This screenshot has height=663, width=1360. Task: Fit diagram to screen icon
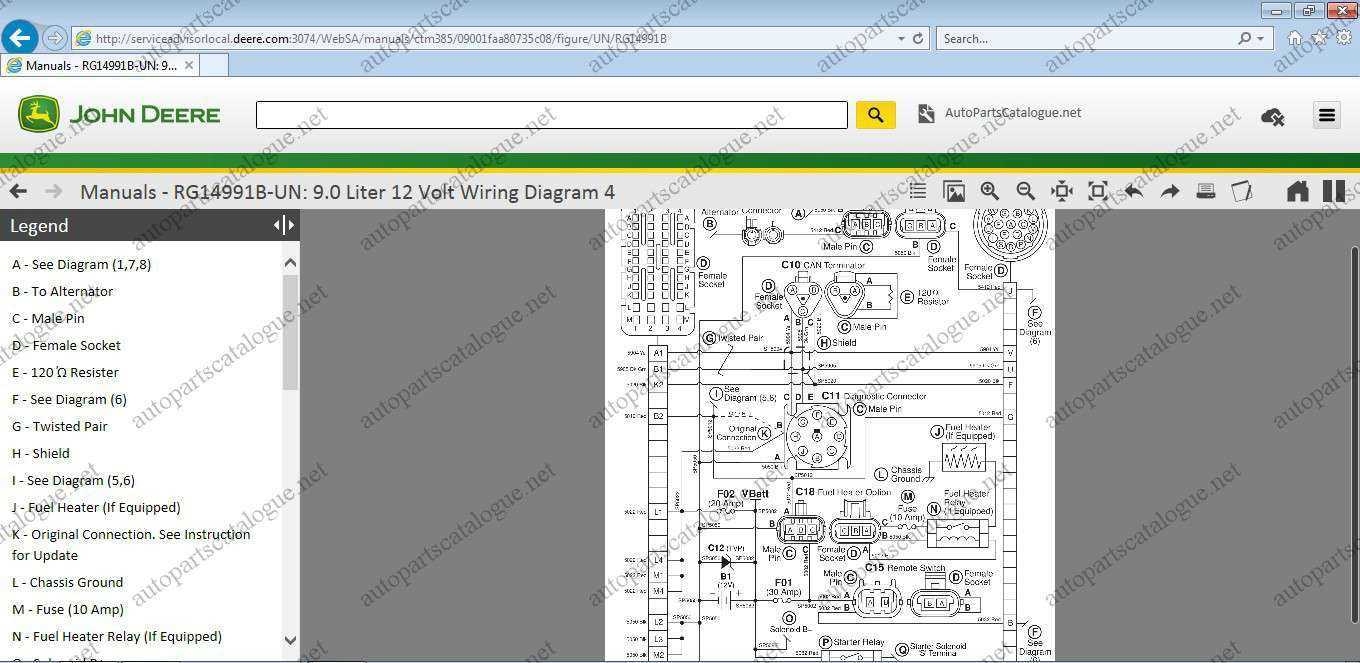[x=1098, y=191]
